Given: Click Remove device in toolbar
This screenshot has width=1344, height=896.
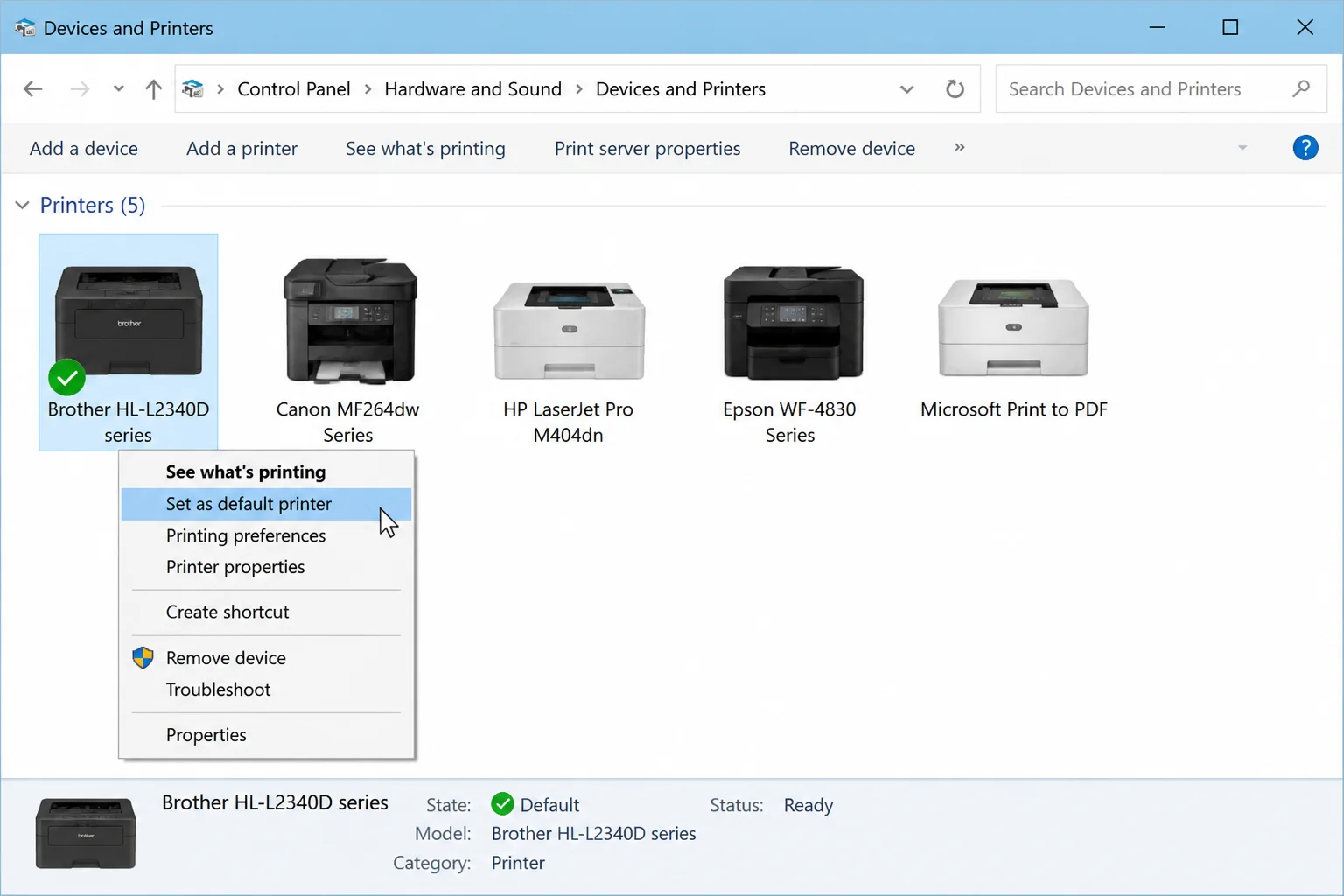Looking at the screenshot, I should (851, 148).
